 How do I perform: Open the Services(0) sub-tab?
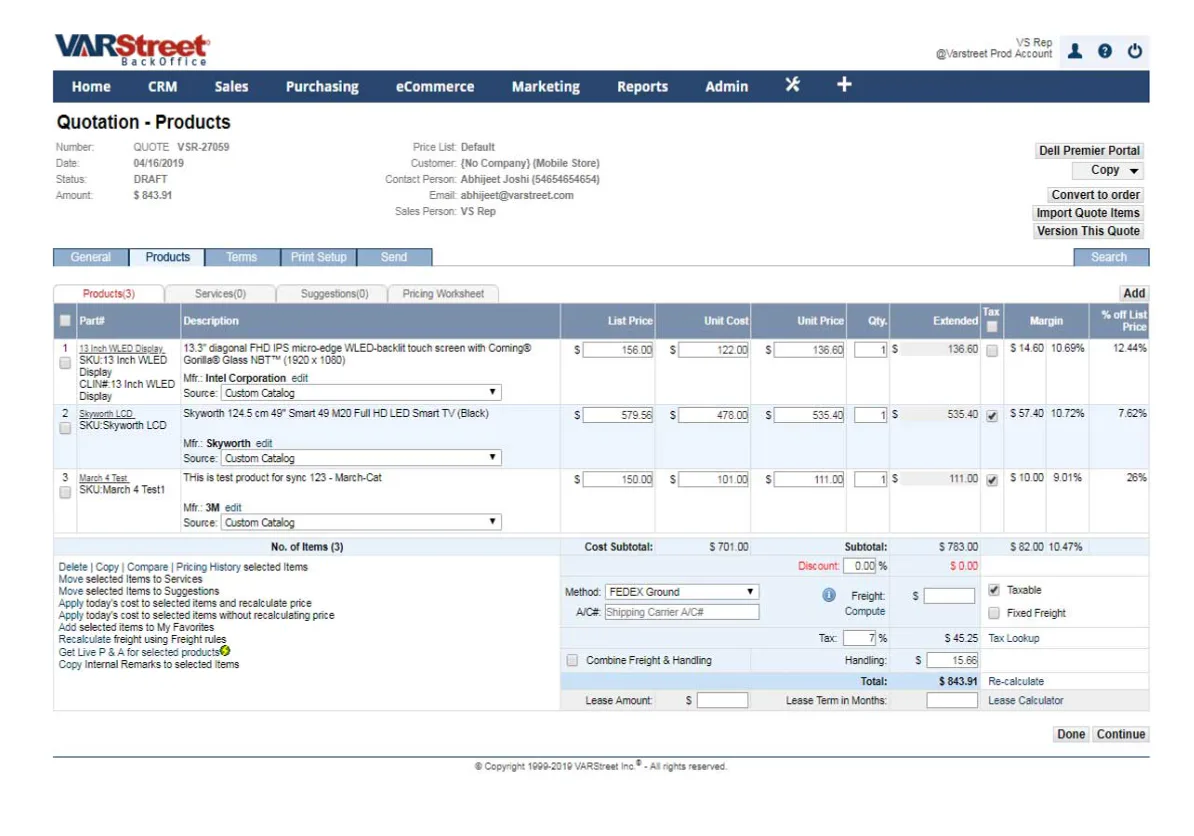click(x=220, y=294)
